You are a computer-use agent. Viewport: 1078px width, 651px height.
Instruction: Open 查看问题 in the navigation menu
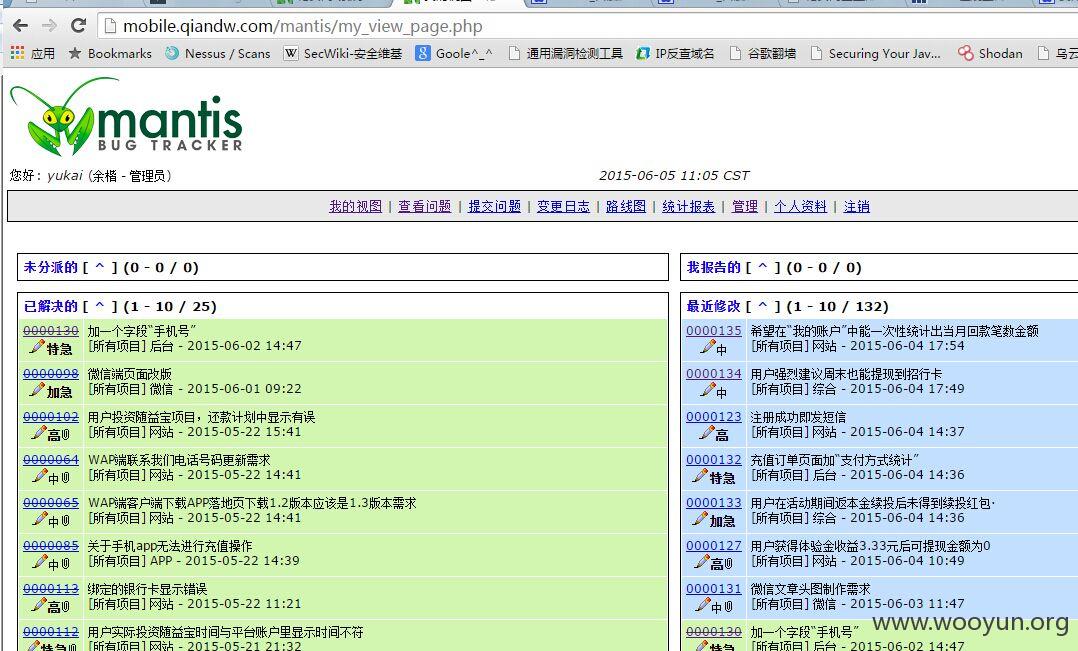(425, 206)
